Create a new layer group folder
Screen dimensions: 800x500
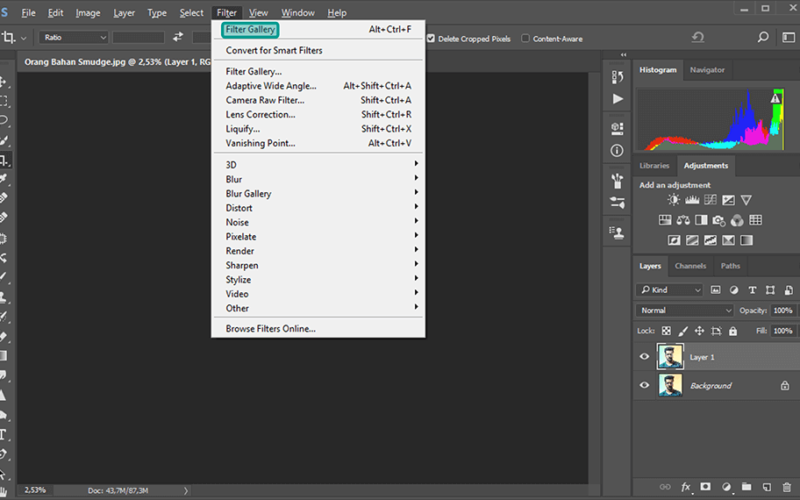[x=746, y=487]
